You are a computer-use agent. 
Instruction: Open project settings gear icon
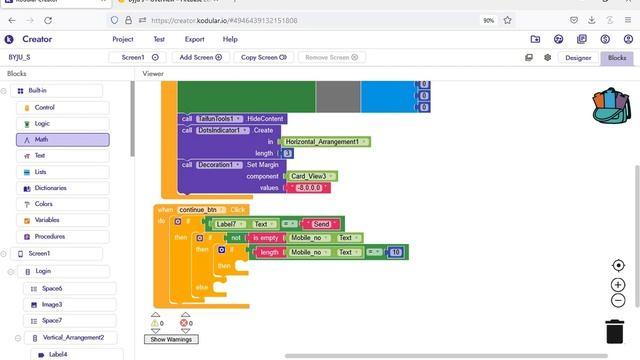547,58
